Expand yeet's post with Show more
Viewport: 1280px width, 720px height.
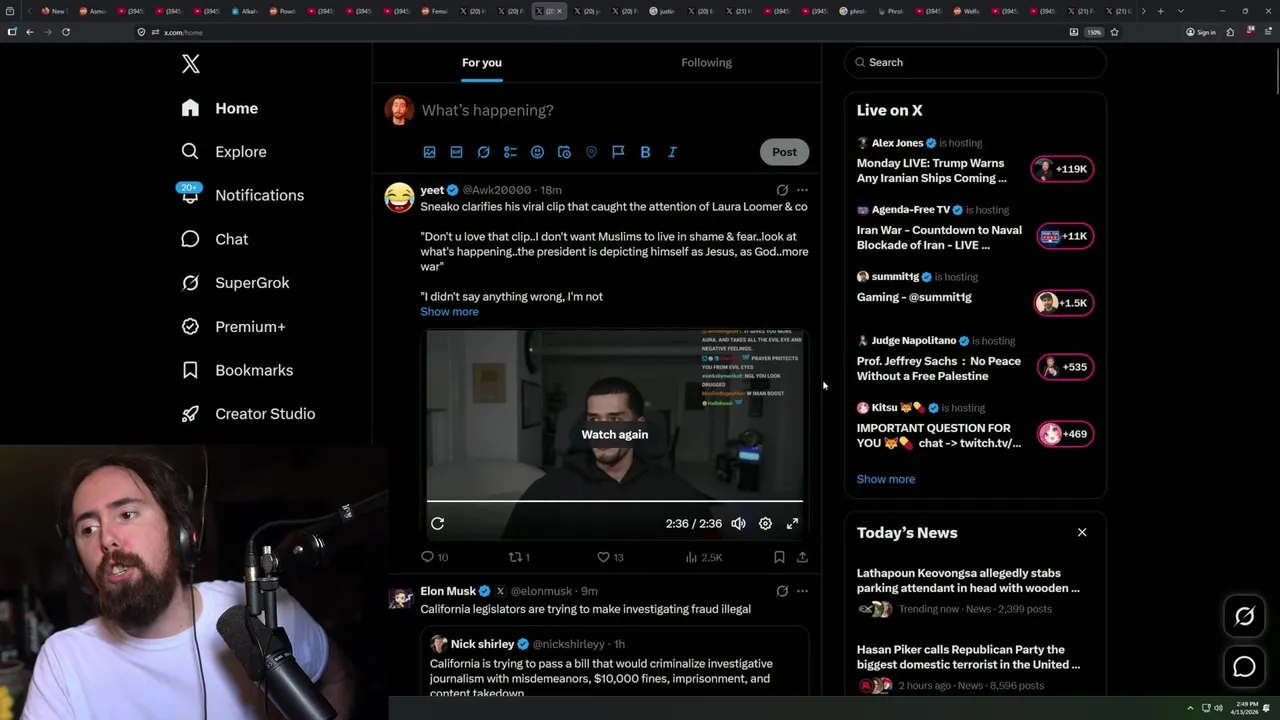449,311
